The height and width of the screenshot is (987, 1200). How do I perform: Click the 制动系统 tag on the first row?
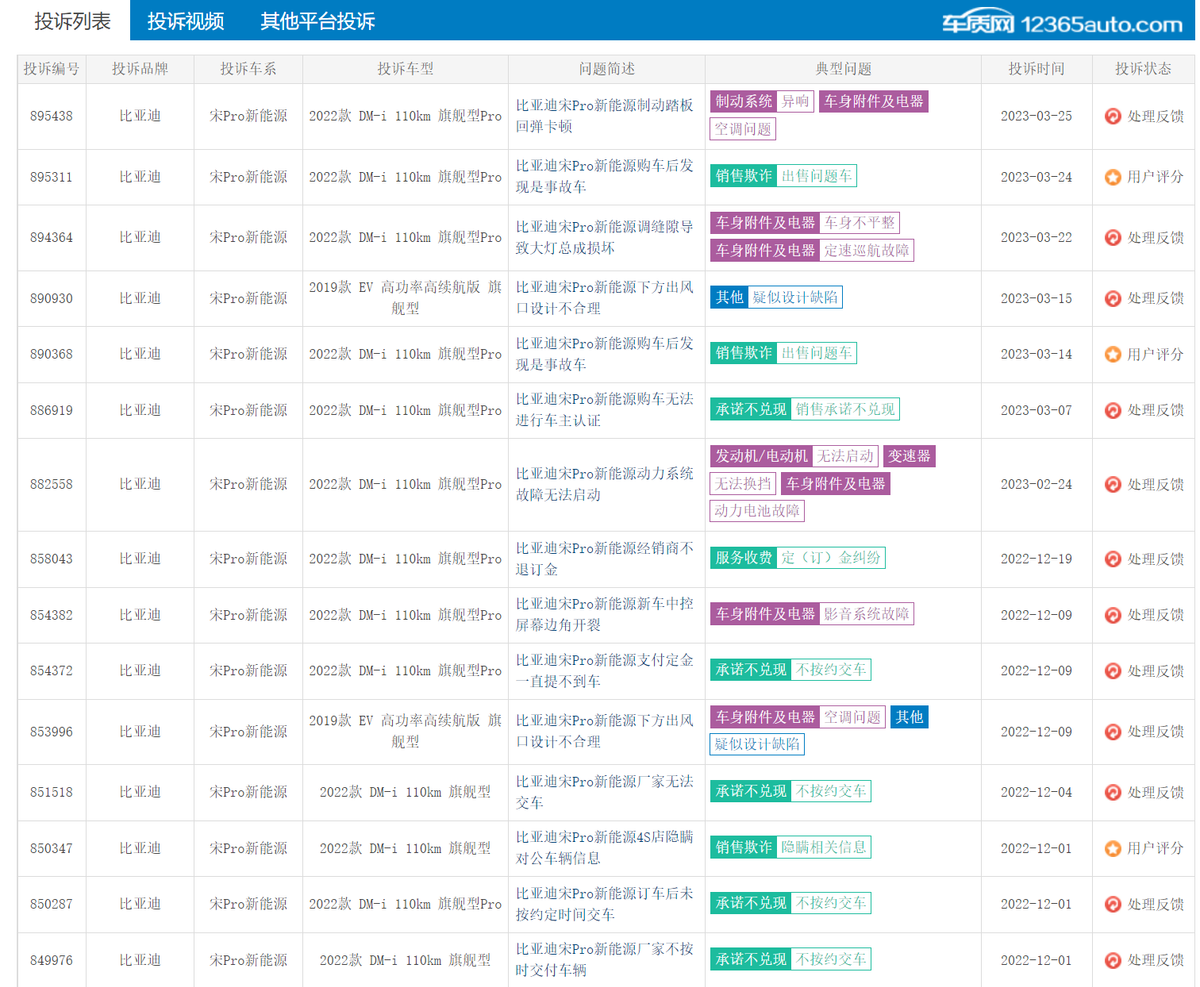click(x=743, y=101)
